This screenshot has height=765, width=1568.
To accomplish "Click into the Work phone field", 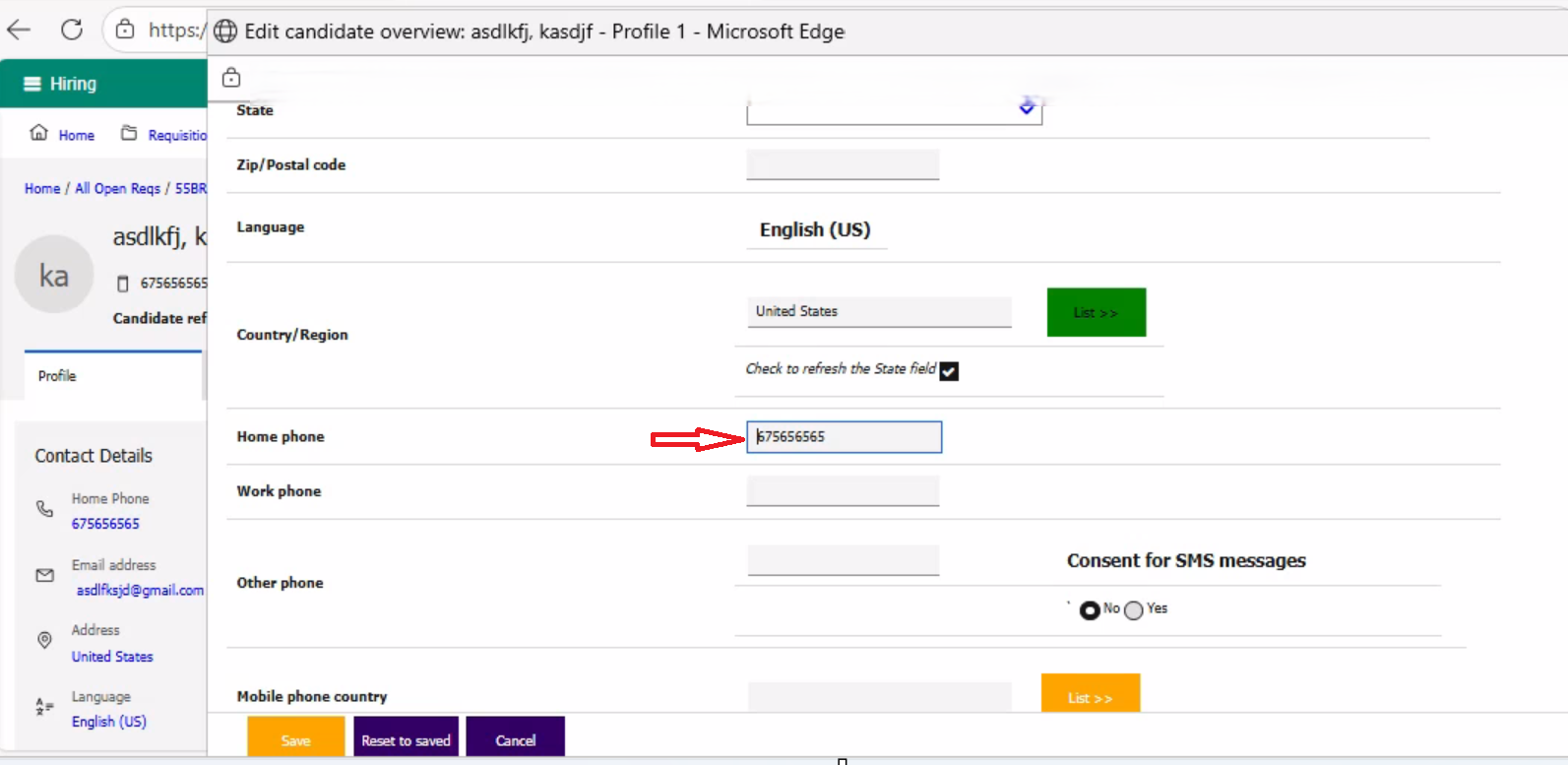I will click(843, 491).
